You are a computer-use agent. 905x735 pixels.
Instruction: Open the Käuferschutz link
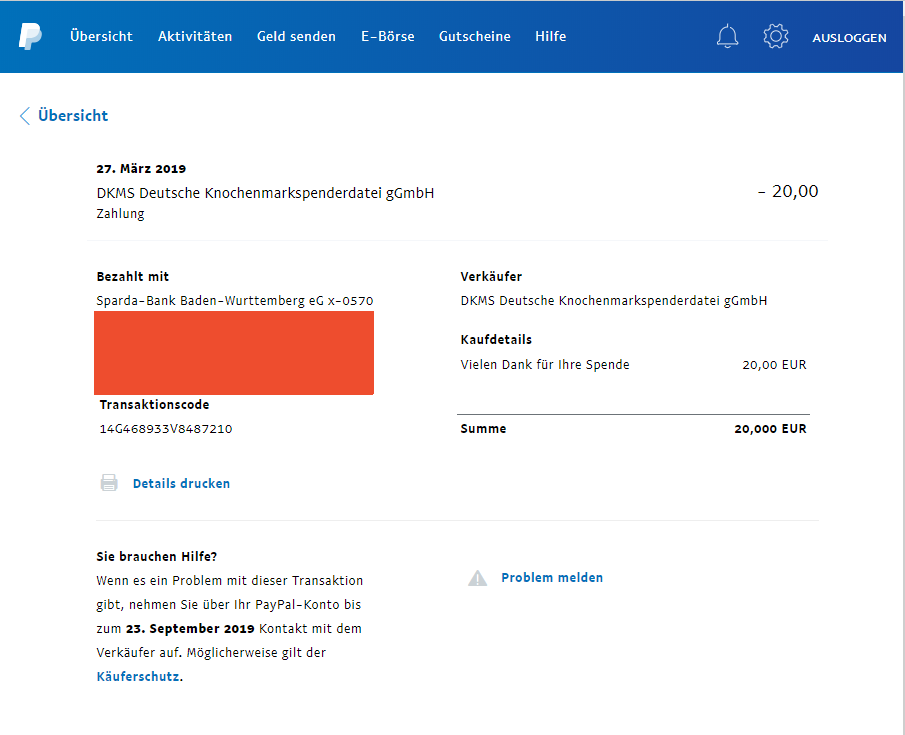pos(138,677)
